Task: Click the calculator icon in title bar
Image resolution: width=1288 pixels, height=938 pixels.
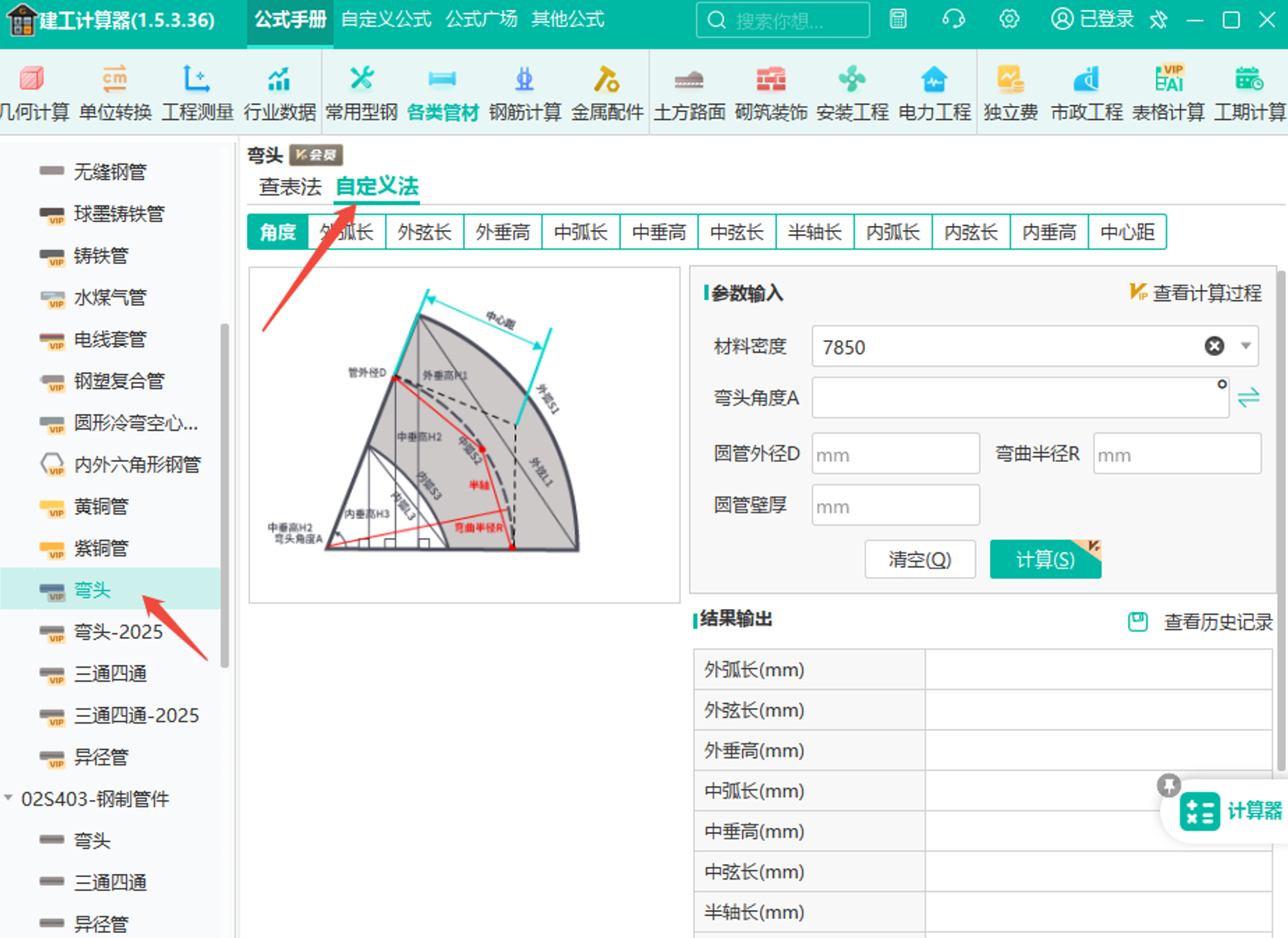Action: [x=898, y=19]
